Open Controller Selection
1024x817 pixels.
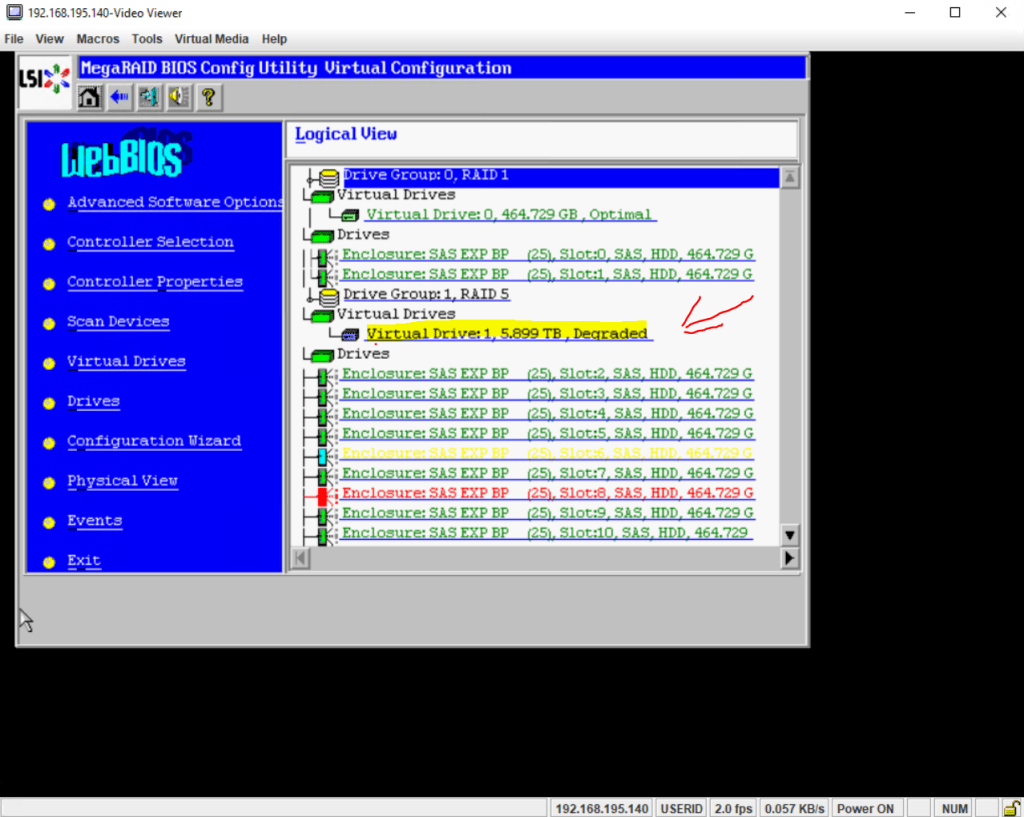[x=150, y=242]
